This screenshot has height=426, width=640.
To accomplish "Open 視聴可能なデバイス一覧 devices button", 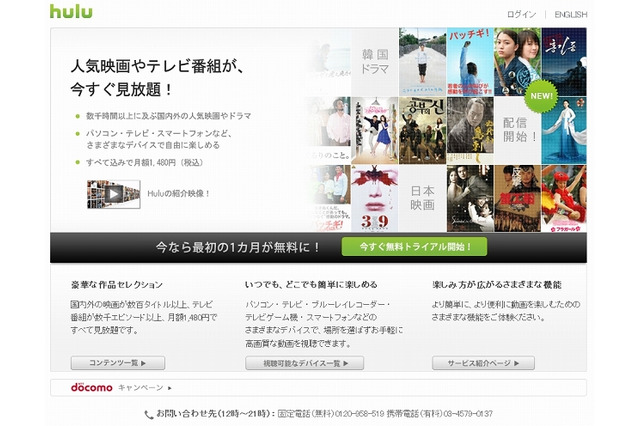I will point(304,363).
